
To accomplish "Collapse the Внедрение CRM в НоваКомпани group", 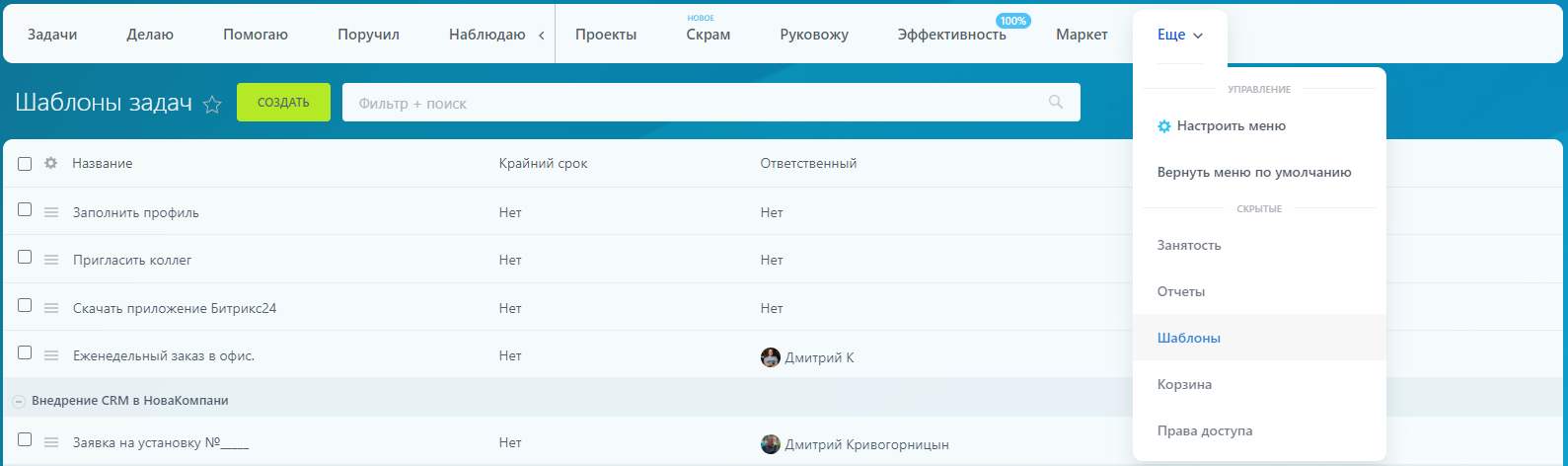I will coord(18,402).
